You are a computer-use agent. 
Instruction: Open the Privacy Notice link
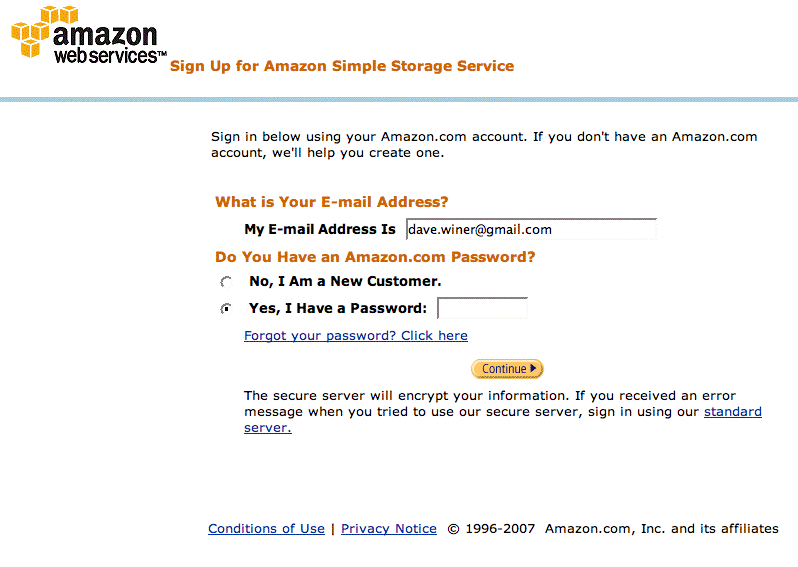(x=388, y=529)
